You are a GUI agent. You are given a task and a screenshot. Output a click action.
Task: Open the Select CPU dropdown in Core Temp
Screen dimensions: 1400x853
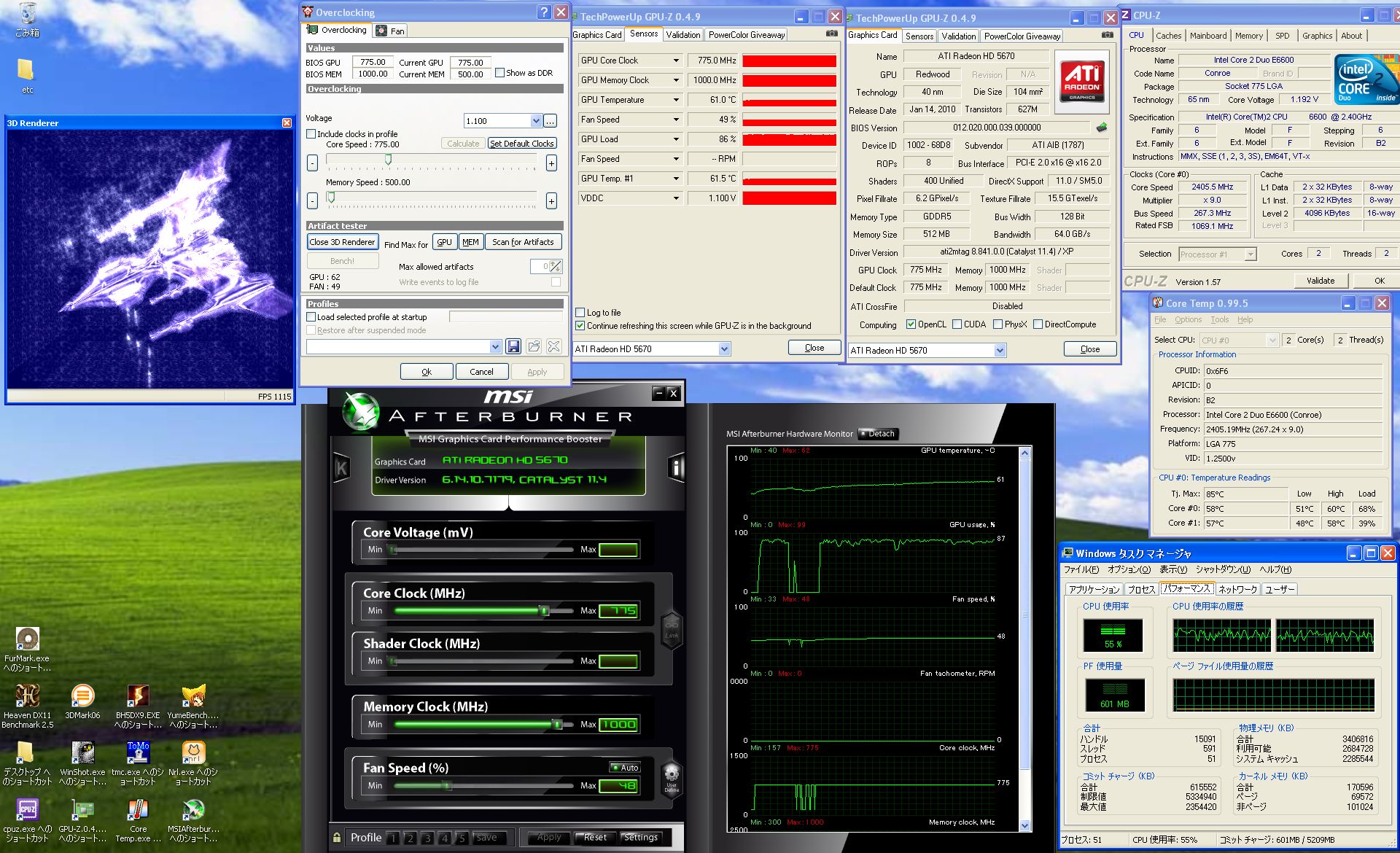pyautogui.click(x=1272, y=340)
